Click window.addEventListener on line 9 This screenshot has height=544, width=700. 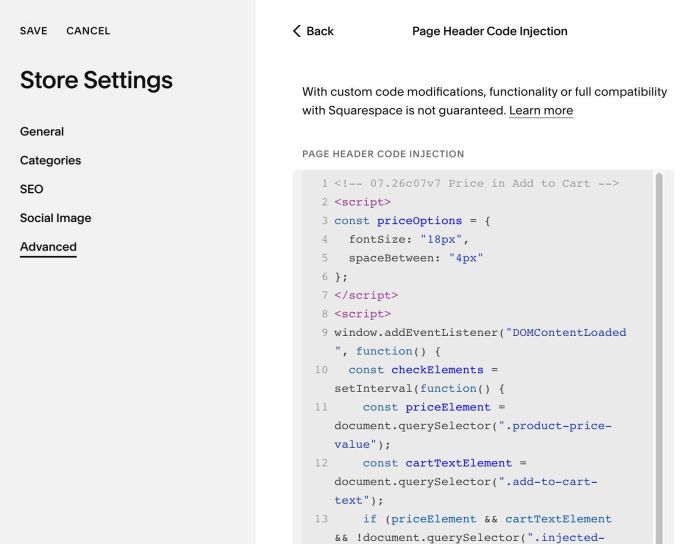[x=416, y=333]
